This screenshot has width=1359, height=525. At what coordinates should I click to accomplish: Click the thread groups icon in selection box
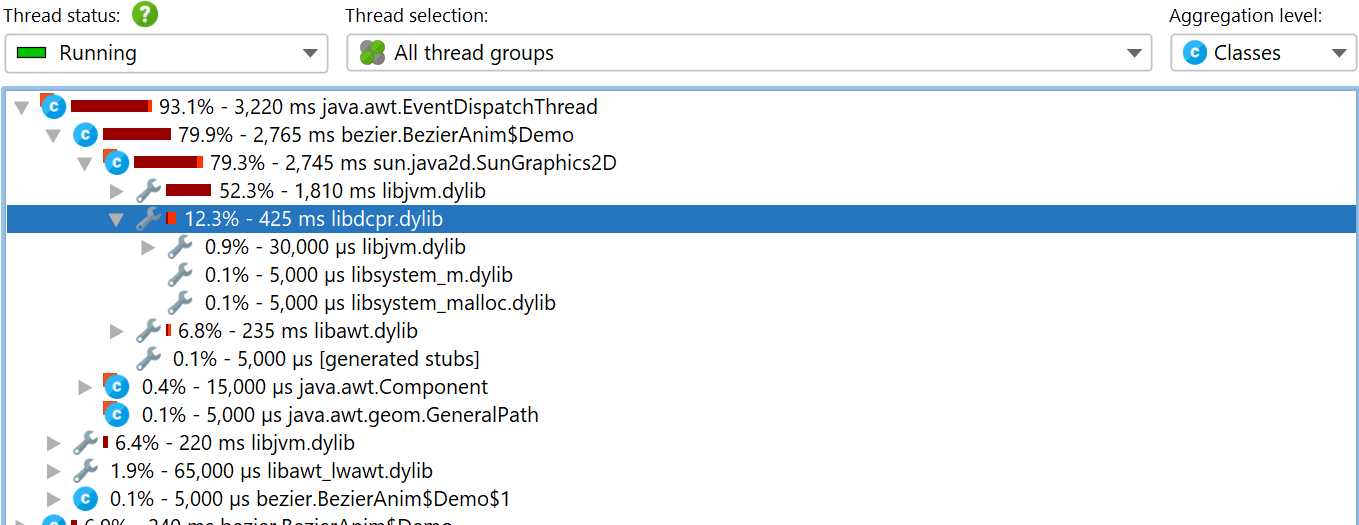coord(373,53)
